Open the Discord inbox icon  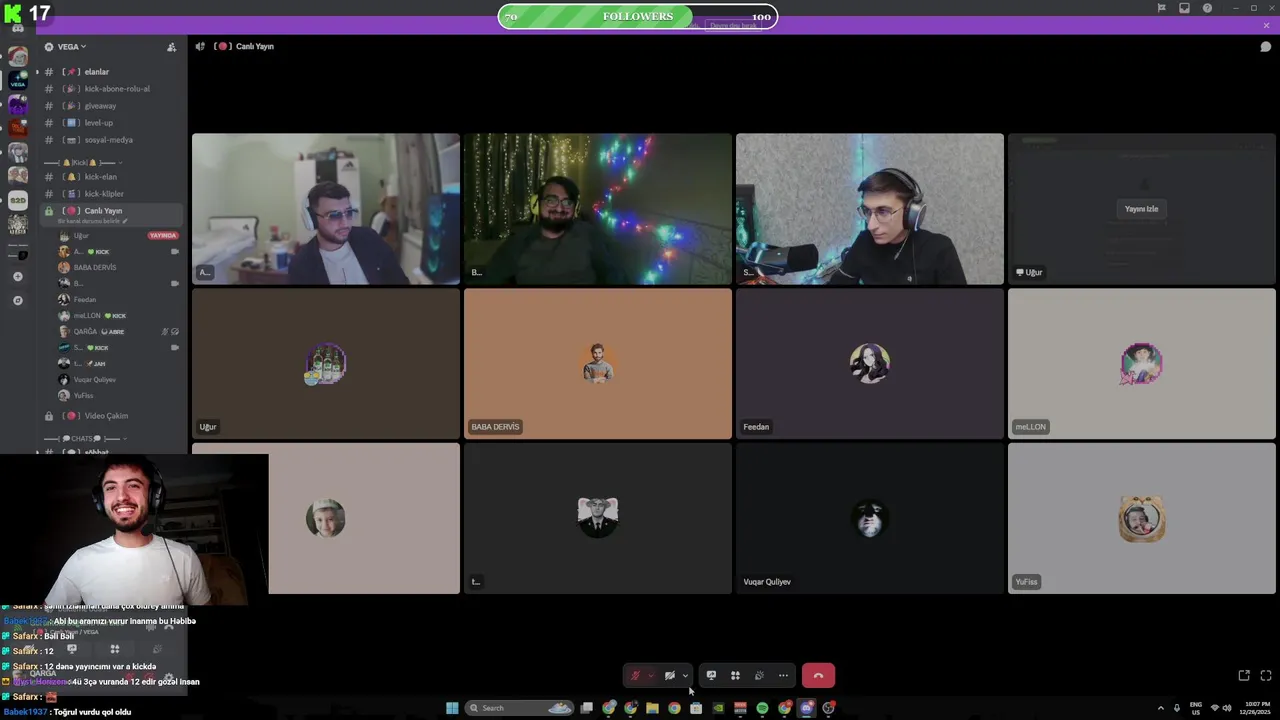[1184, 8]
